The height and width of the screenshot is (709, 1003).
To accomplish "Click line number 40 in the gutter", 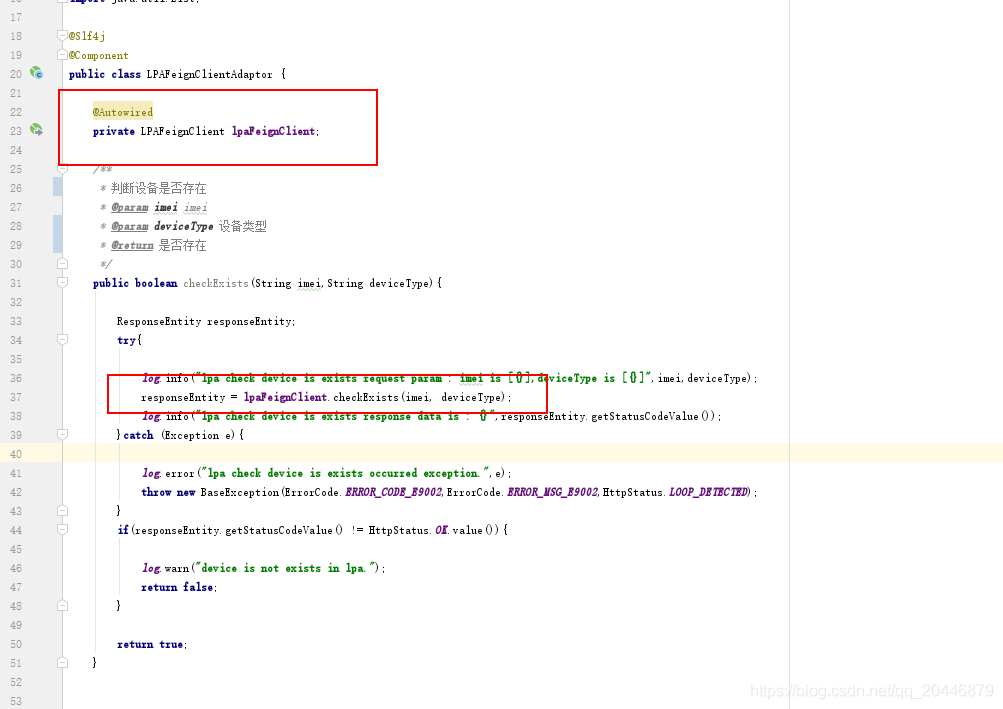I will (x=15, y=454).
